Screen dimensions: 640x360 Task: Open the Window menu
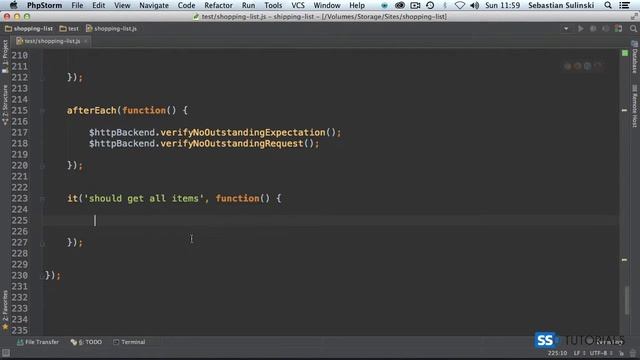[327, 5]
